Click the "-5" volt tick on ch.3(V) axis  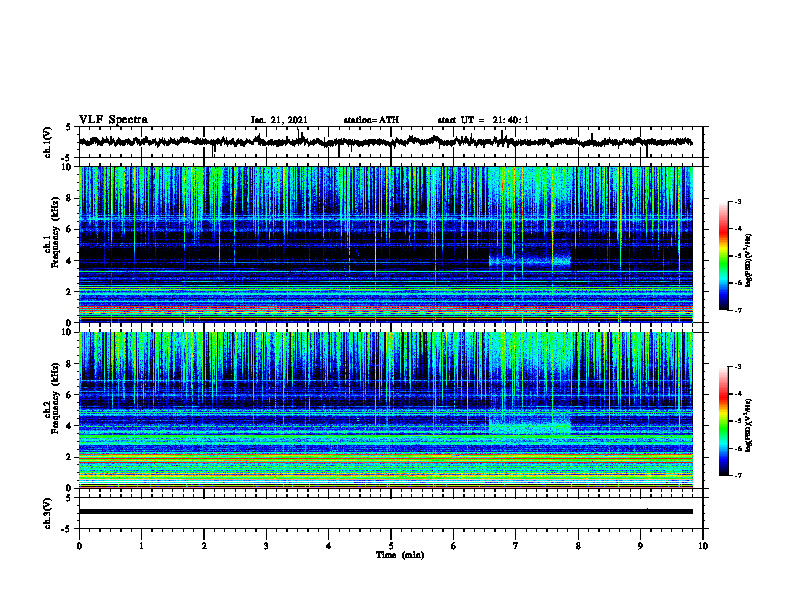click(67, 529)
